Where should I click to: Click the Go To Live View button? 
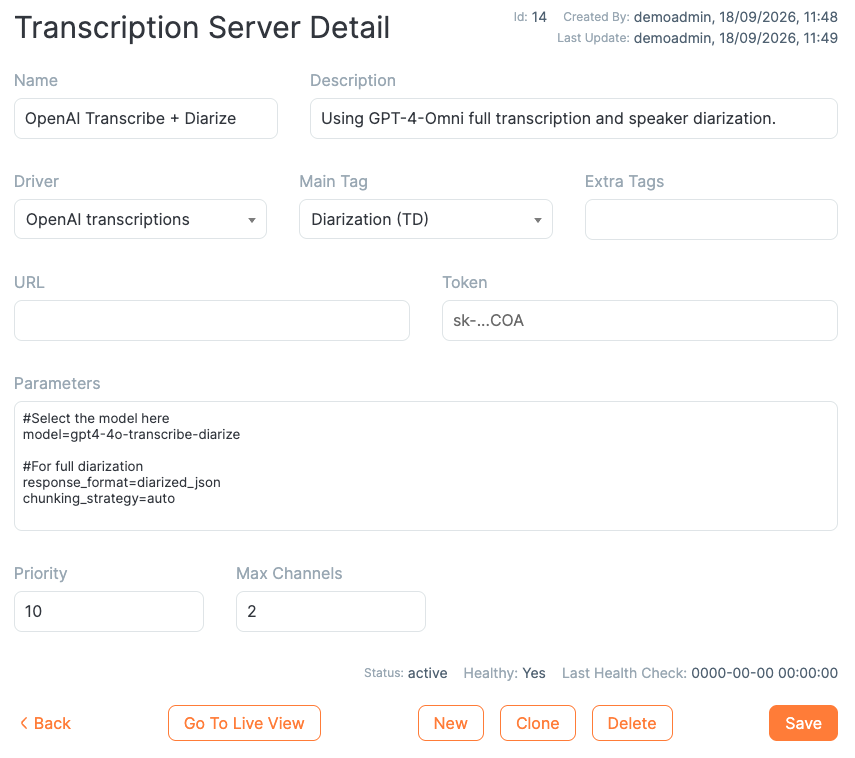click(244, 723)
